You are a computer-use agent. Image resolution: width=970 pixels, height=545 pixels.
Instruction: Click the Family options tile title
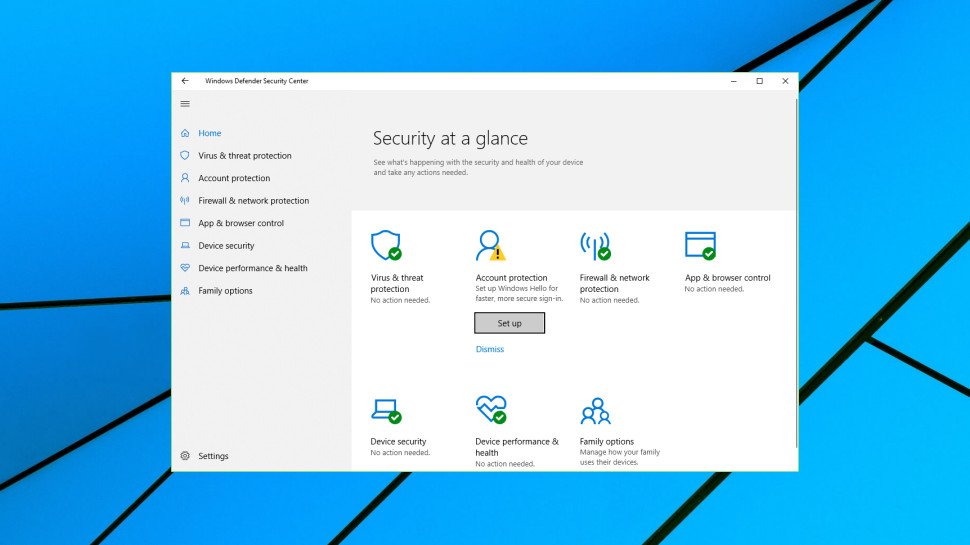[x=606, y=442]
